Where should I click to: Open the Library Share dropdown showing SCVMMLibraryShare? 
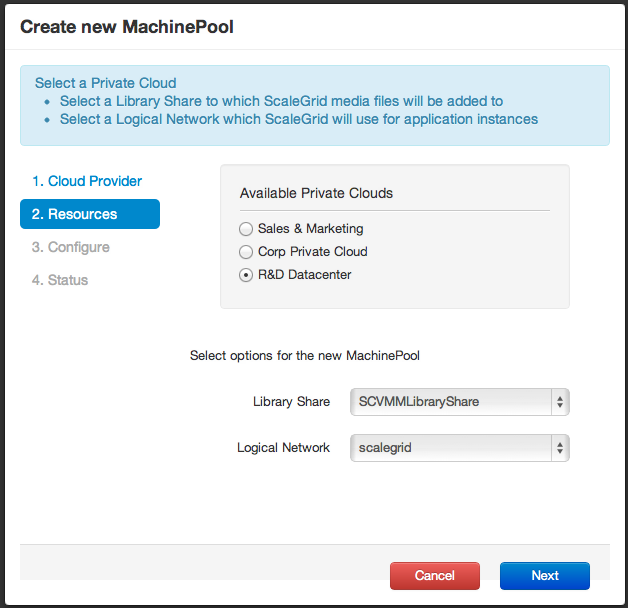click(x=450, y=402)
